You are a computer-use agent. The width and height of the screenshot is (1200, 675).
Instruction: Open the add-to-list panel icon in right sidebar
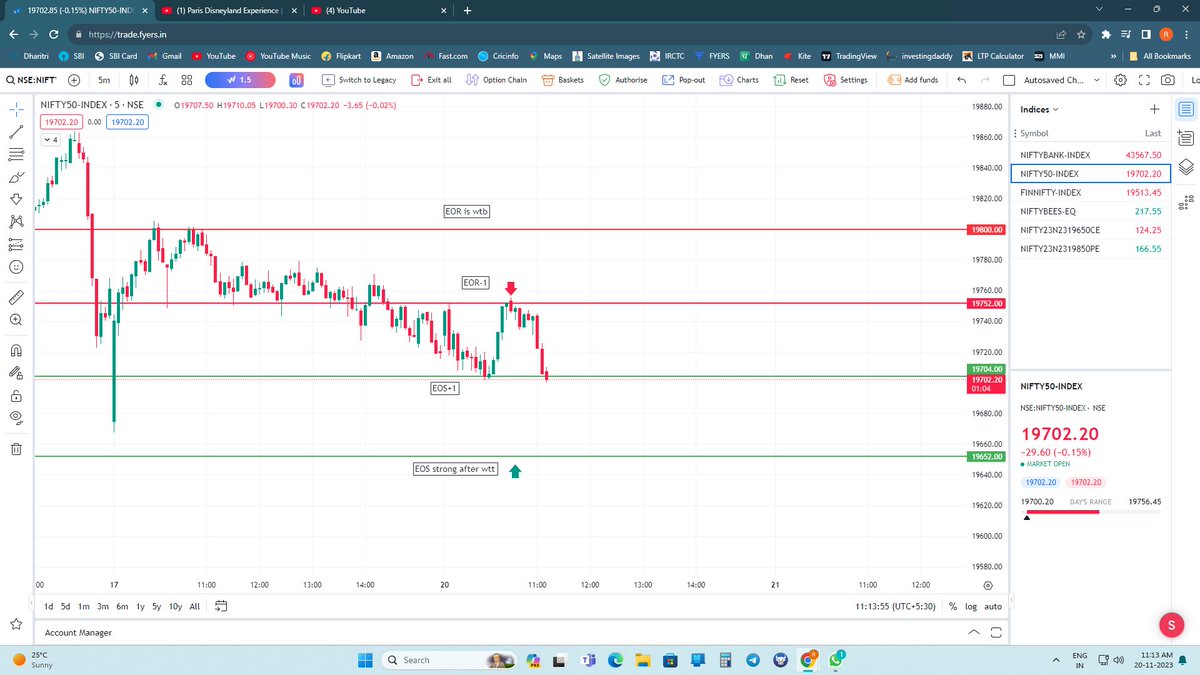point(1186,138)
